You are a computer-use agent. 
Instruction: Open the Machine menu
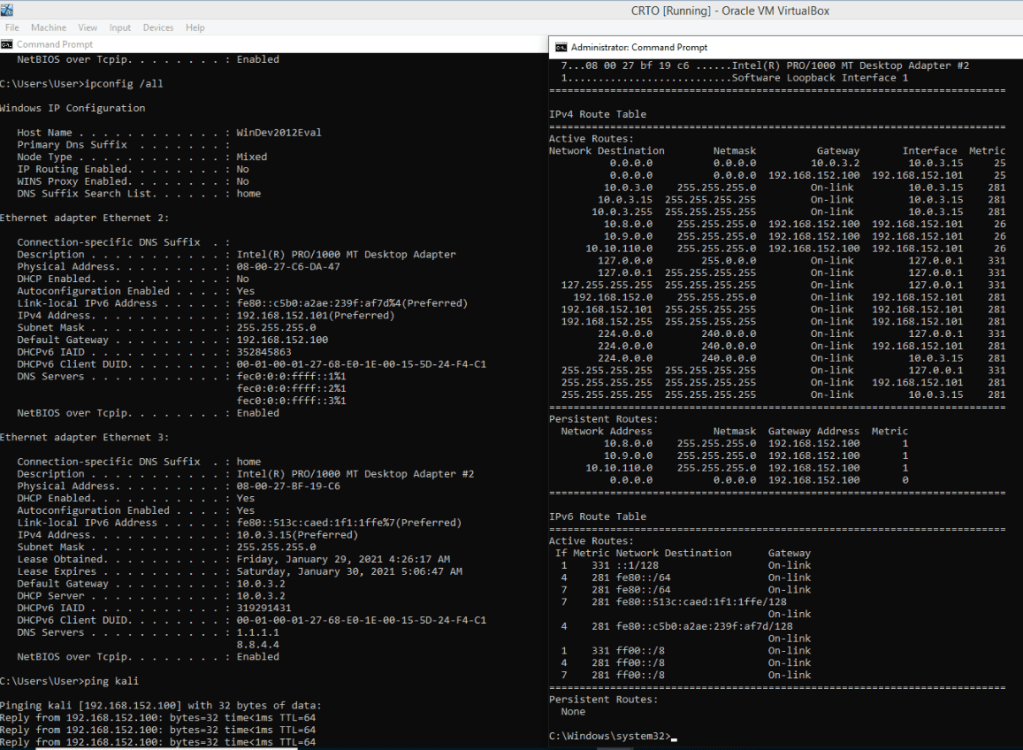coord(49,28)
